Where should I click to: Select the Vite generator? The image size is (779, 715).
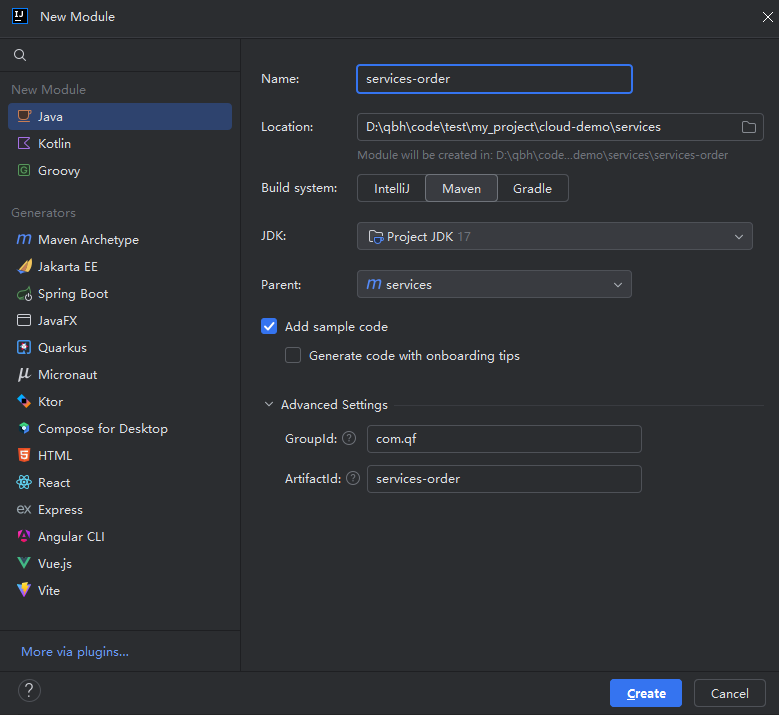coord(120,590)
